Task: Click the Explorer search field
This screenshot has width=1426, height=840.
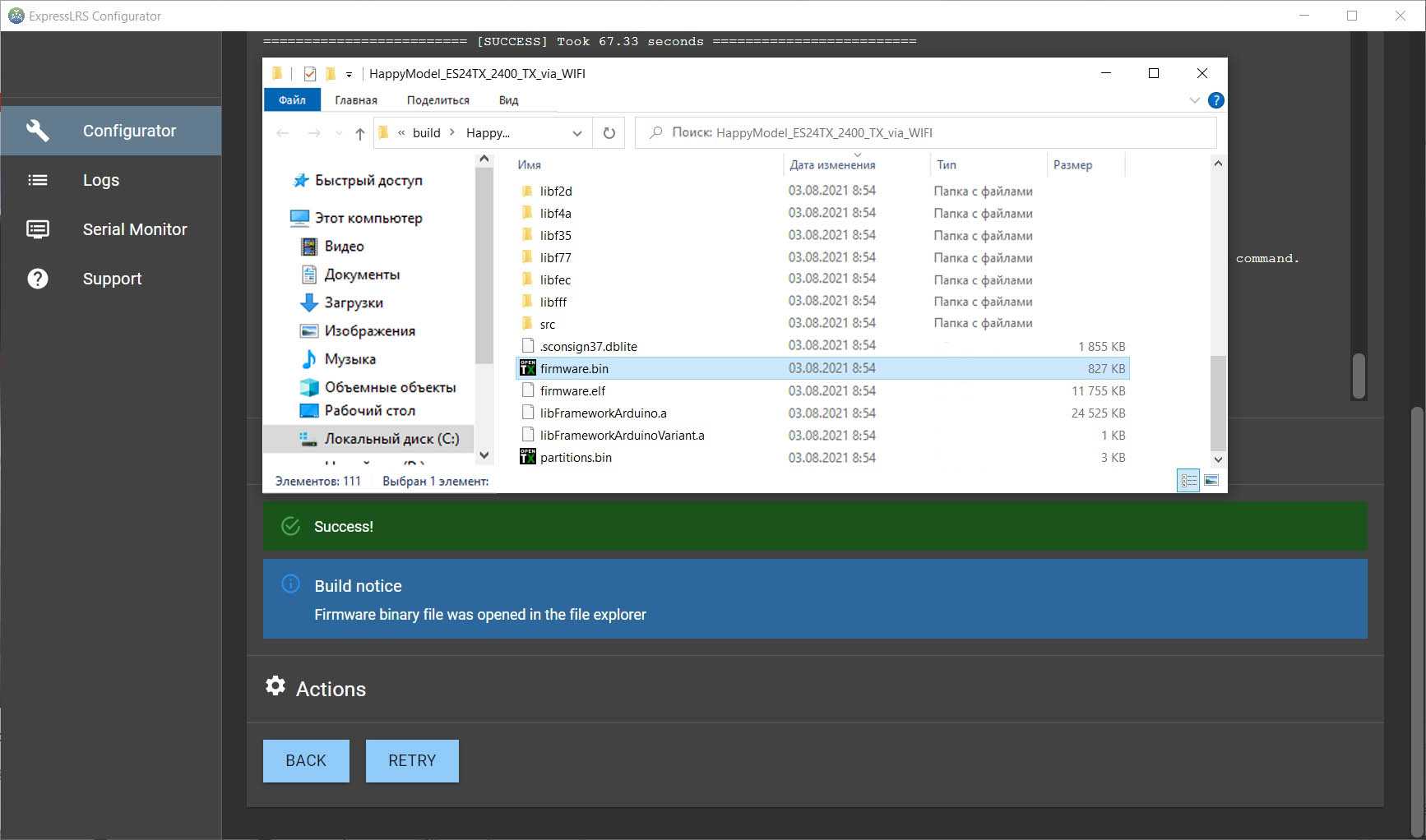Action: click(x=925, y=133)
